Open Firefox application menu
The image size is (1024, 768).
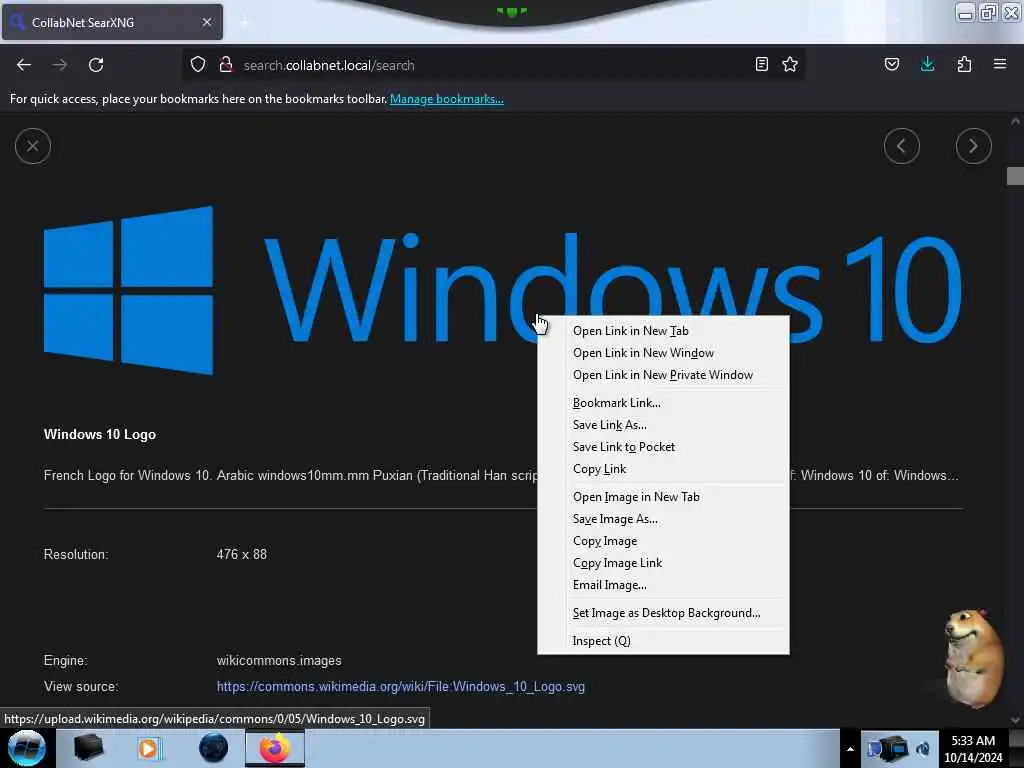click(1000, 64)
